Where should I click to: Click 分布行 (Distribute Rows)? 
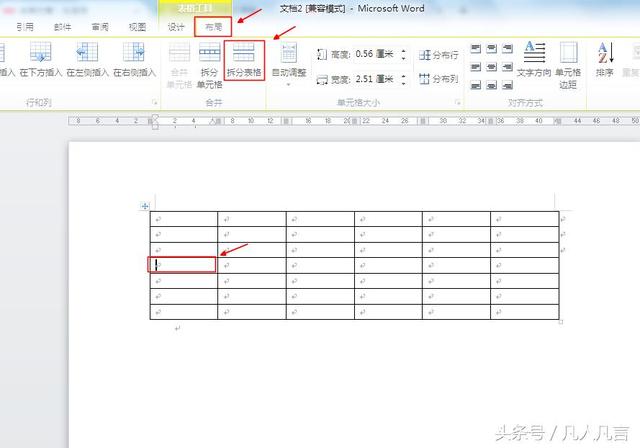(x=439, y=55)
